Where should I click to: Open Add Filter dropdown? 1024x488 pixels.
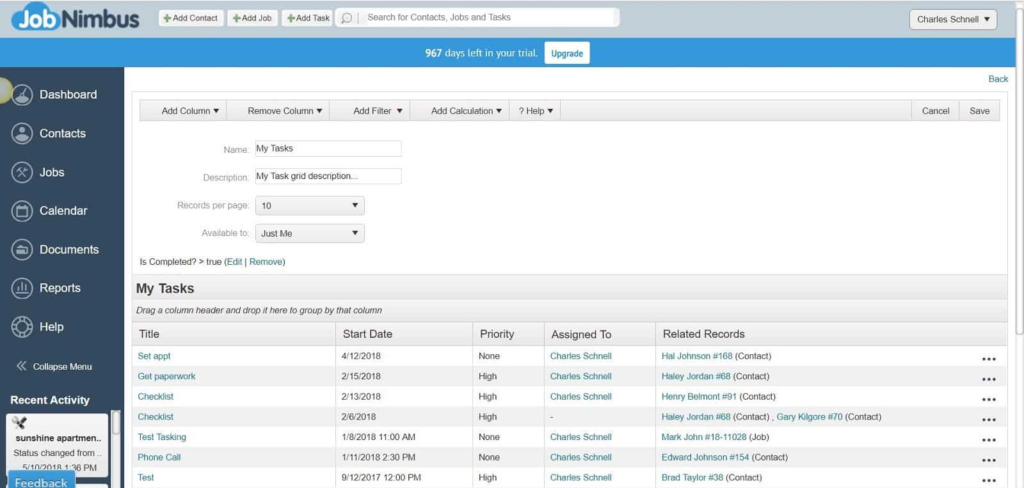[377, 111]
